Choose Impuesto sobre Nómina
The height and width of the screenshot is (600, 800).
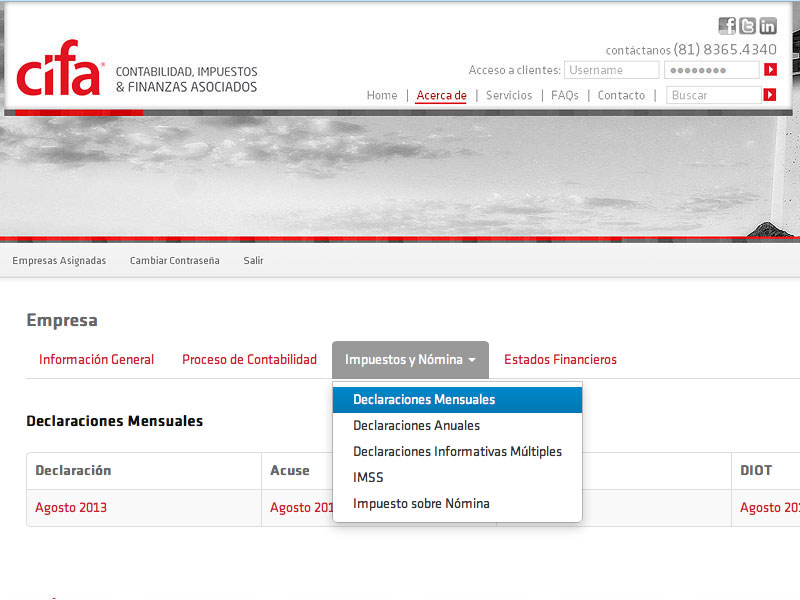coord(421,504)
